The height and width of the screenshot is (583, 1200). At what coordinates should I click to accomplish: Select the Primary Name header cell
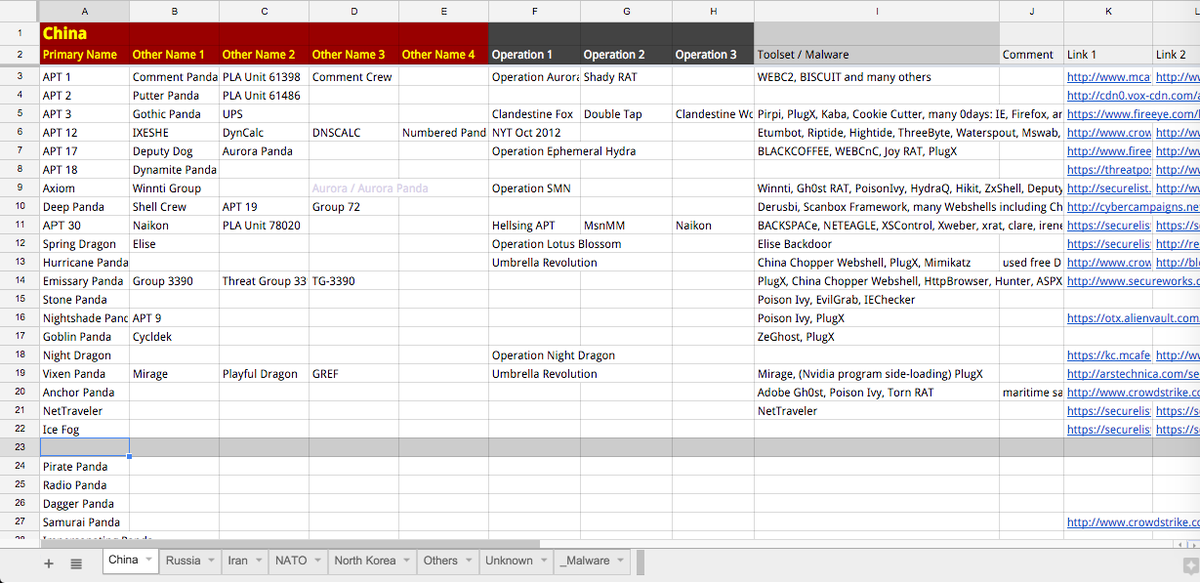click(x=84, y=55)
